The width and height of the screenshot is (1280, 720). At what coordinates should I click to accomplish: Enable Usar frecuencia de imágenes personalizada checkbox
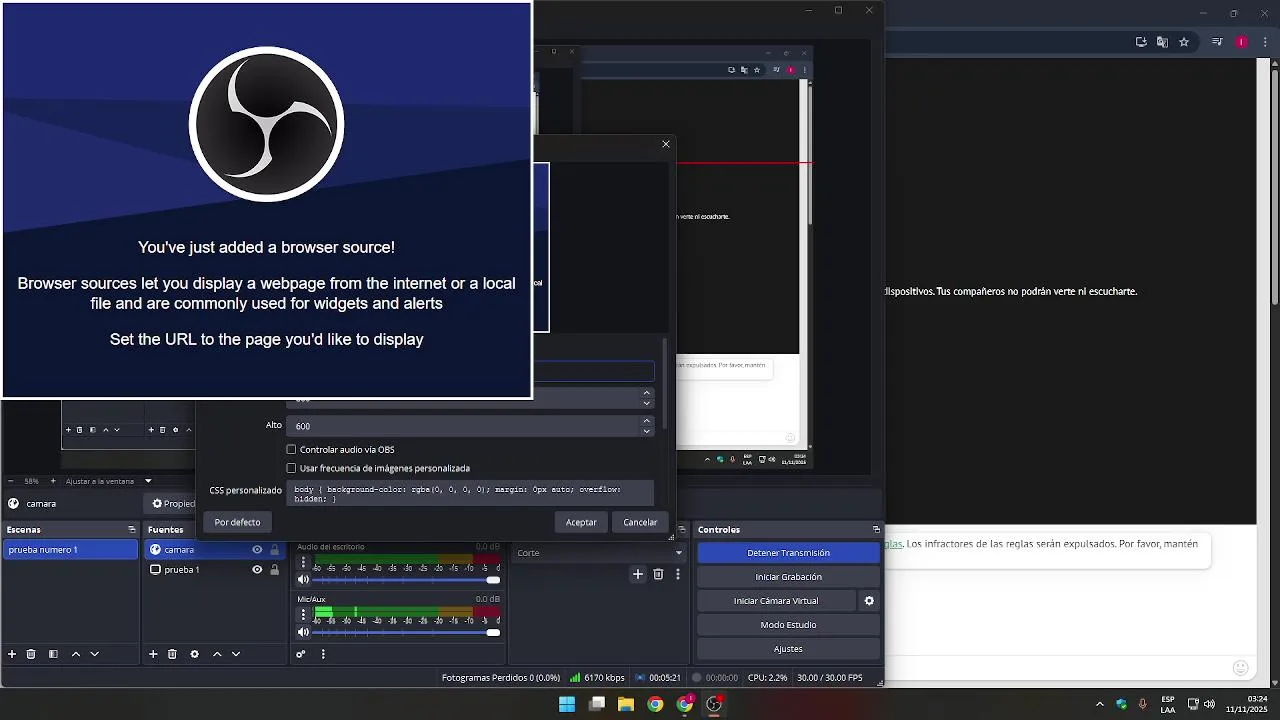291,468
